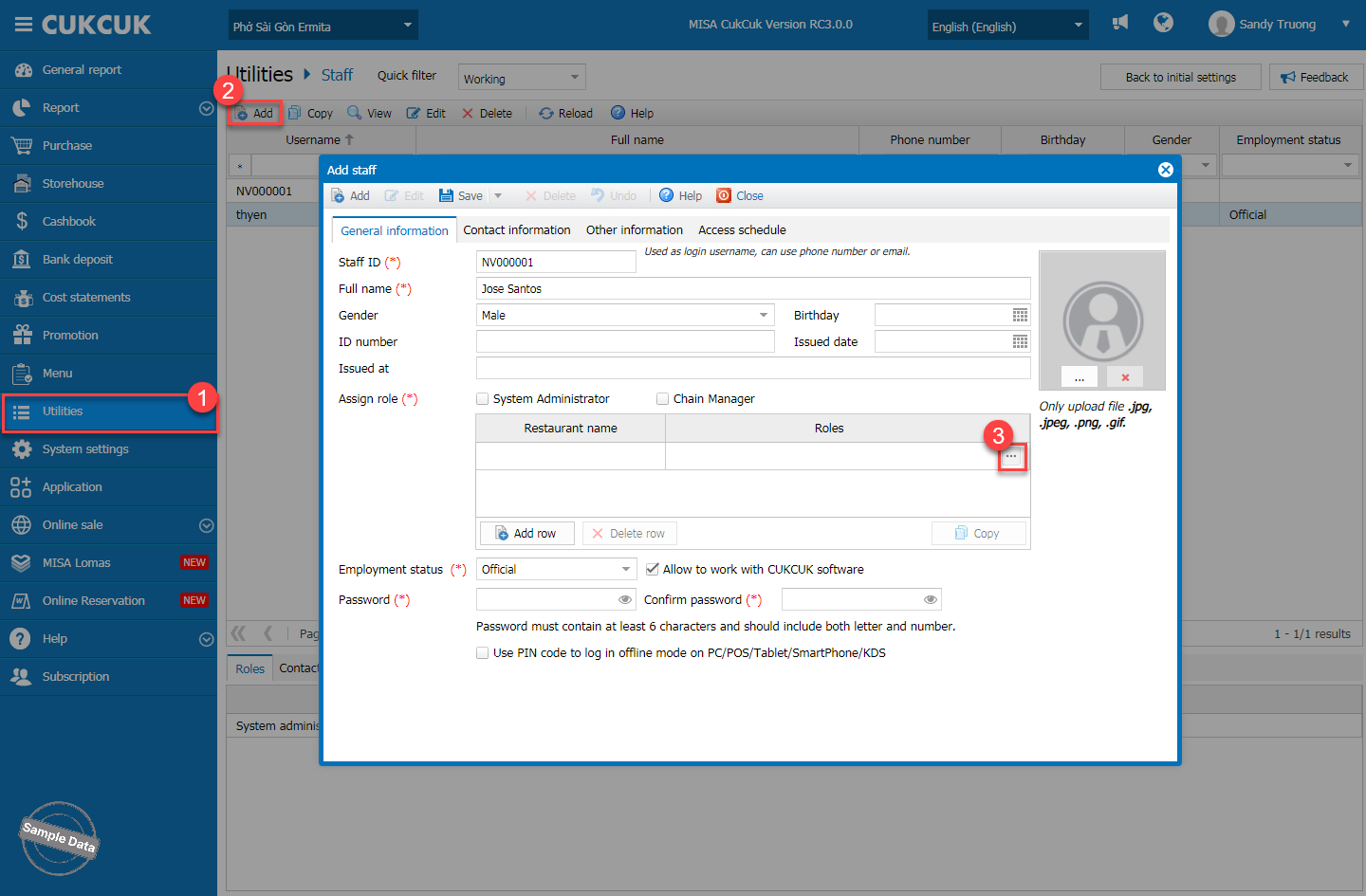Open Promotion in sidebar
1366x896 pixels.
point(108,336)
